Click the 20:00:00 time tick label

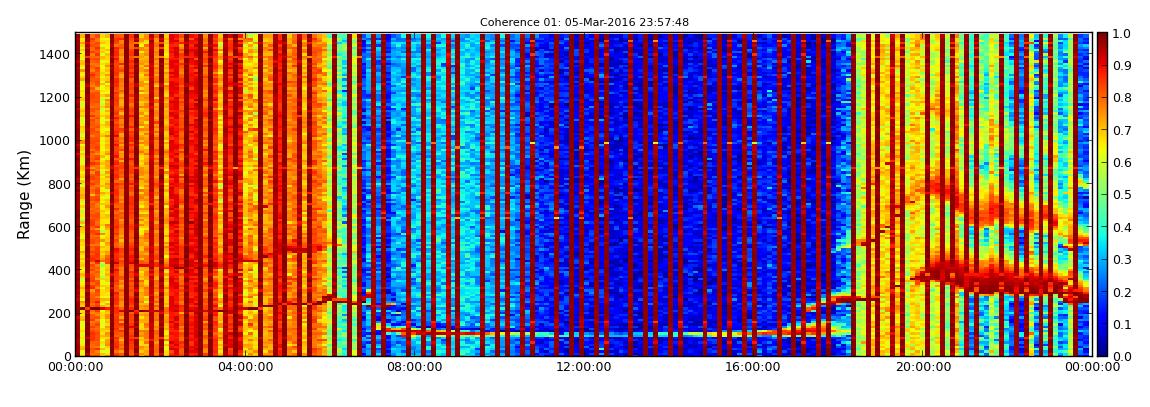click(923, 367)
